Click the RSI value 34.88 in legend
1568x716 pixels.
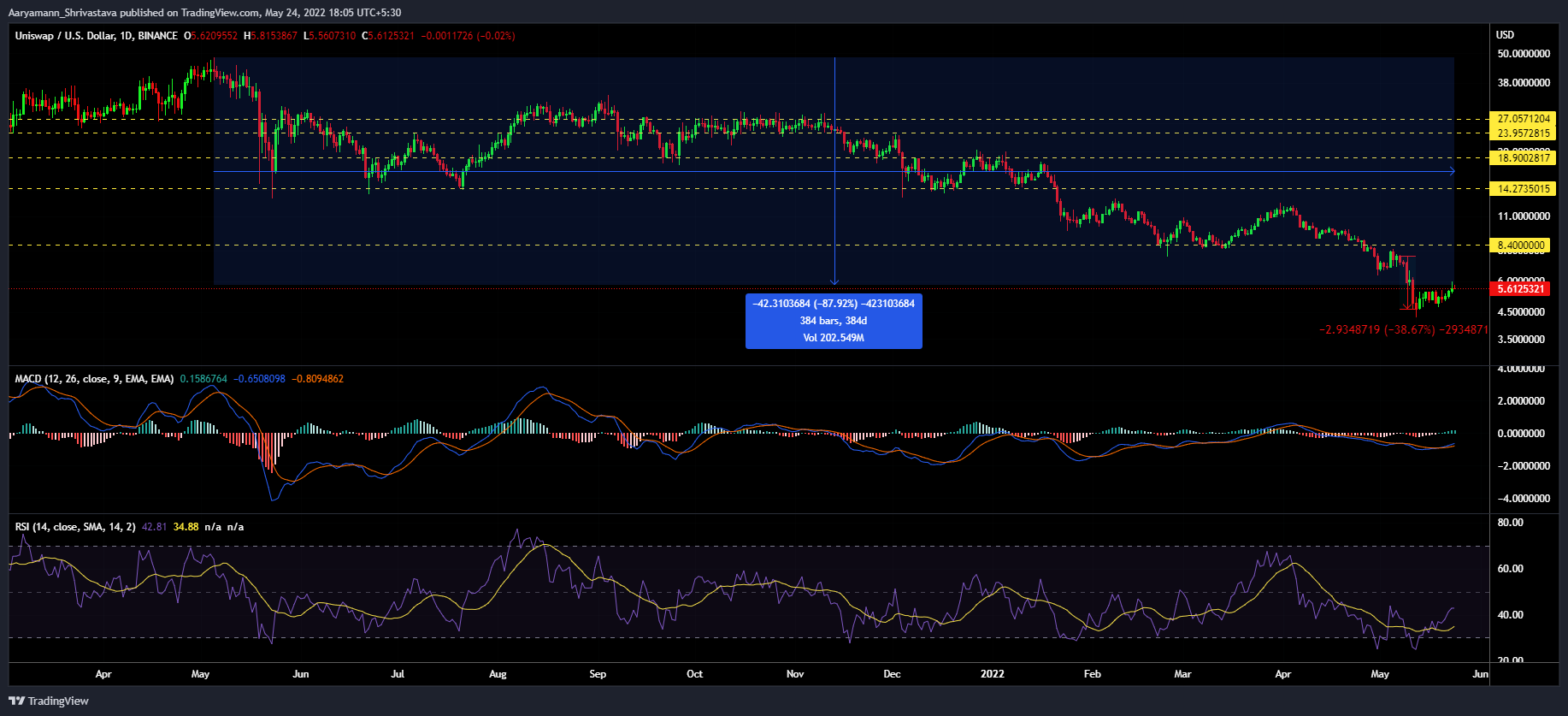pos(186,527)
